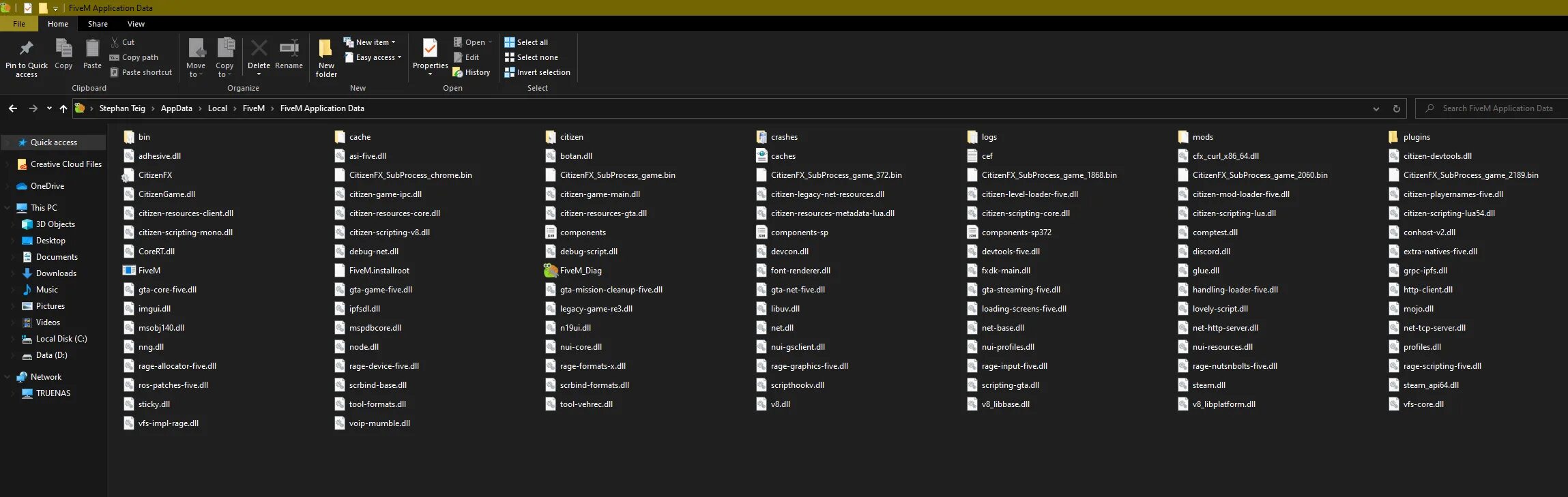Select the components file
The image size is (1568, 497).
575,232
